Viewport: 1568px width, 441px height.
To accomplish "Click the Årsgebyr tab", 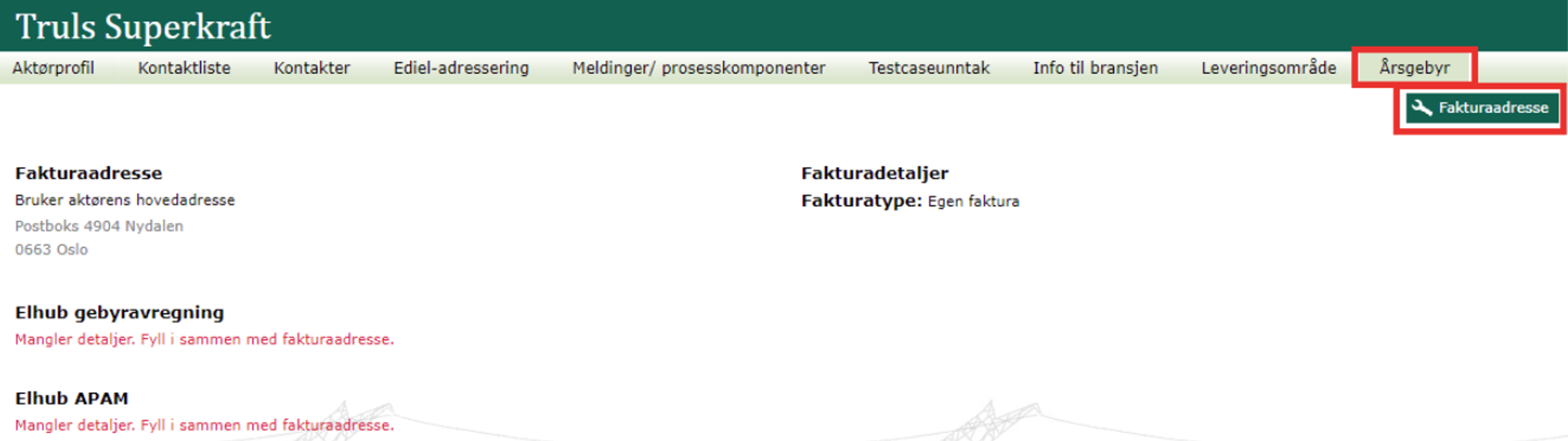I will click(x=1414, y=68).
